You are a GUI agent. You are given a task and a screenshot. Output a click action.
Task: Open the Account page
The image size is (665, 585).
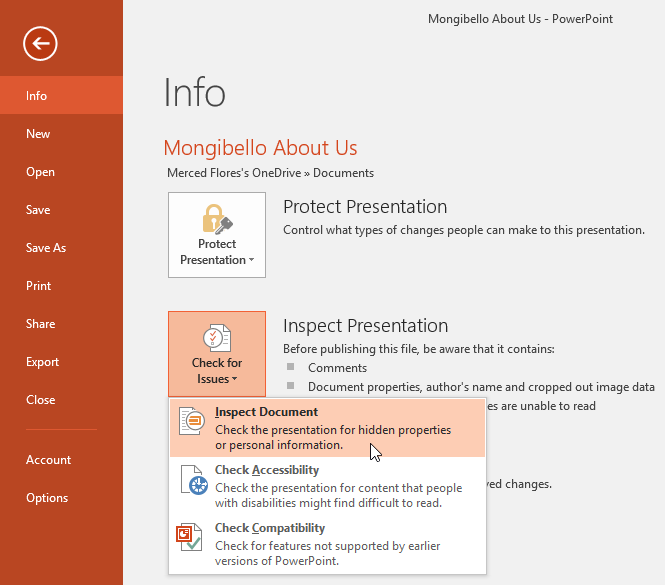pyautogui.click(x=48, y=460)
